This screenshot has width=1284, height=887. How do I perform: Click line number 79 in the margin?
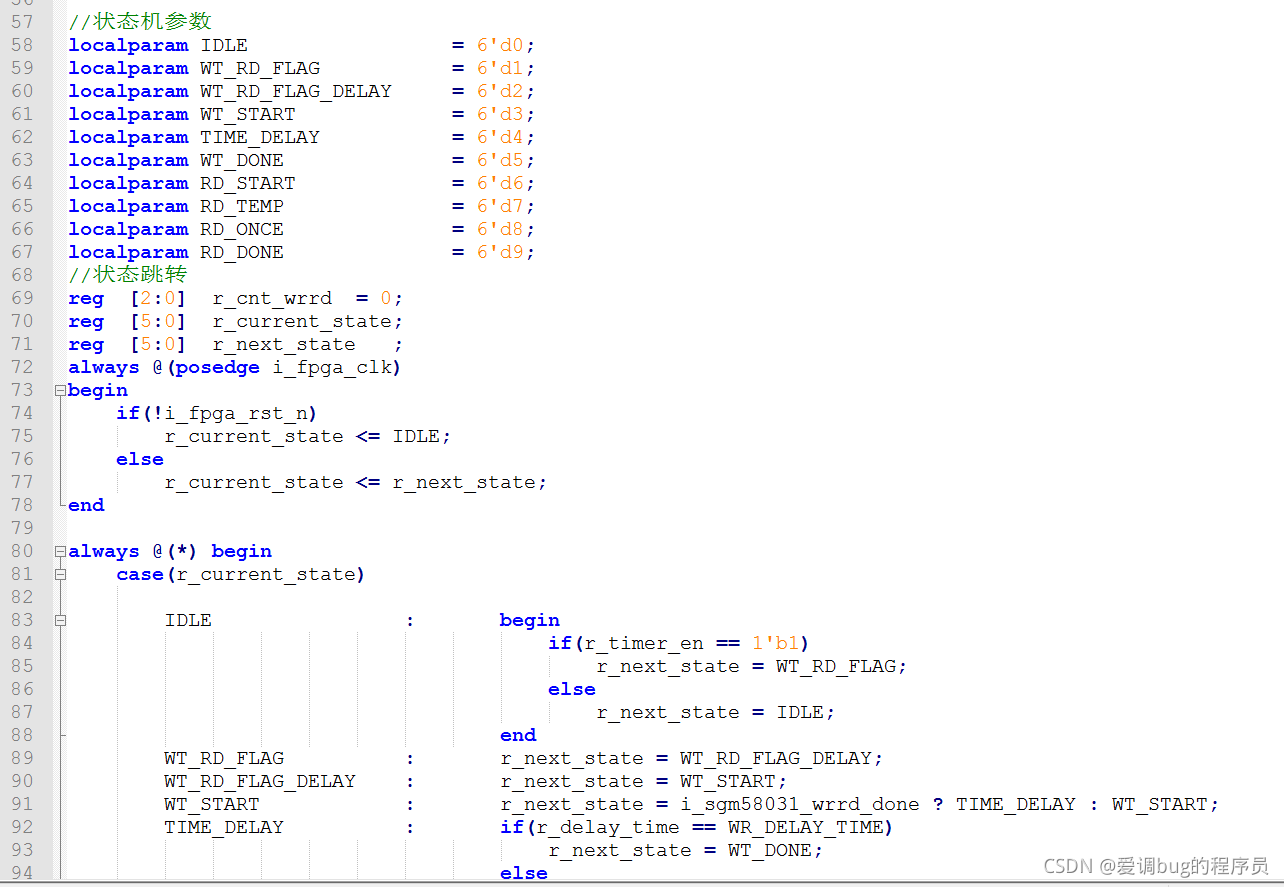pyautogui.click(x=22, y=528)
